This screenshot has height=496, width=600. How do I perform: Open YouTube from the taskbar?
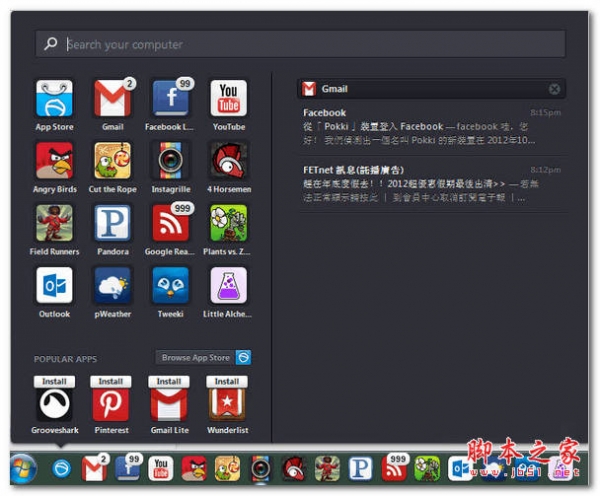point(161,469)
